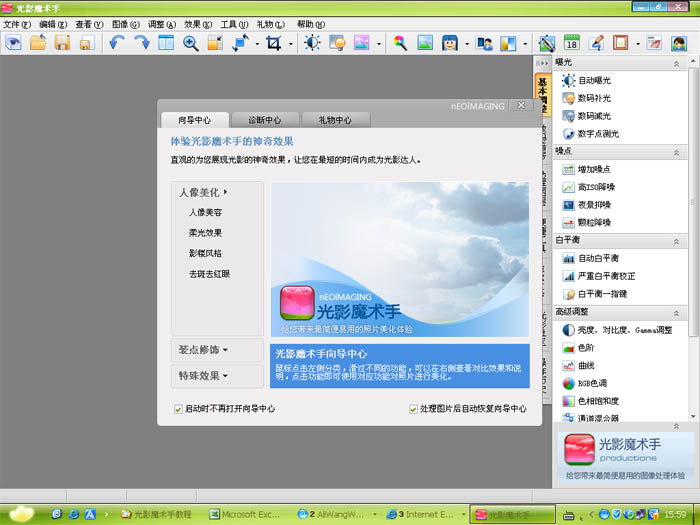Open the 色相饱和度 adjustment

(590, 401)
